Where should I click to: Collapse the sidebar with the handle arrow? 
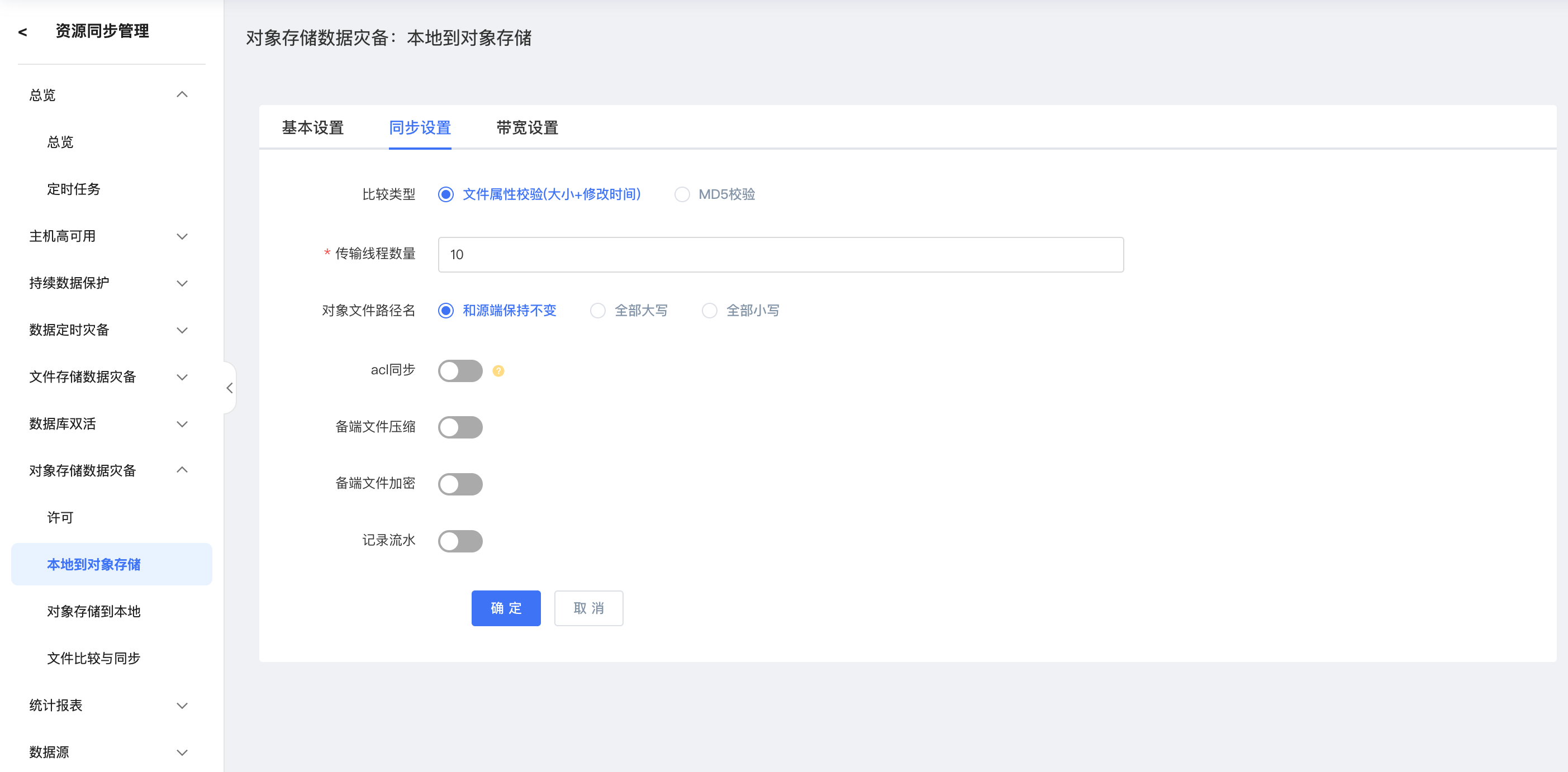point(230,388)
